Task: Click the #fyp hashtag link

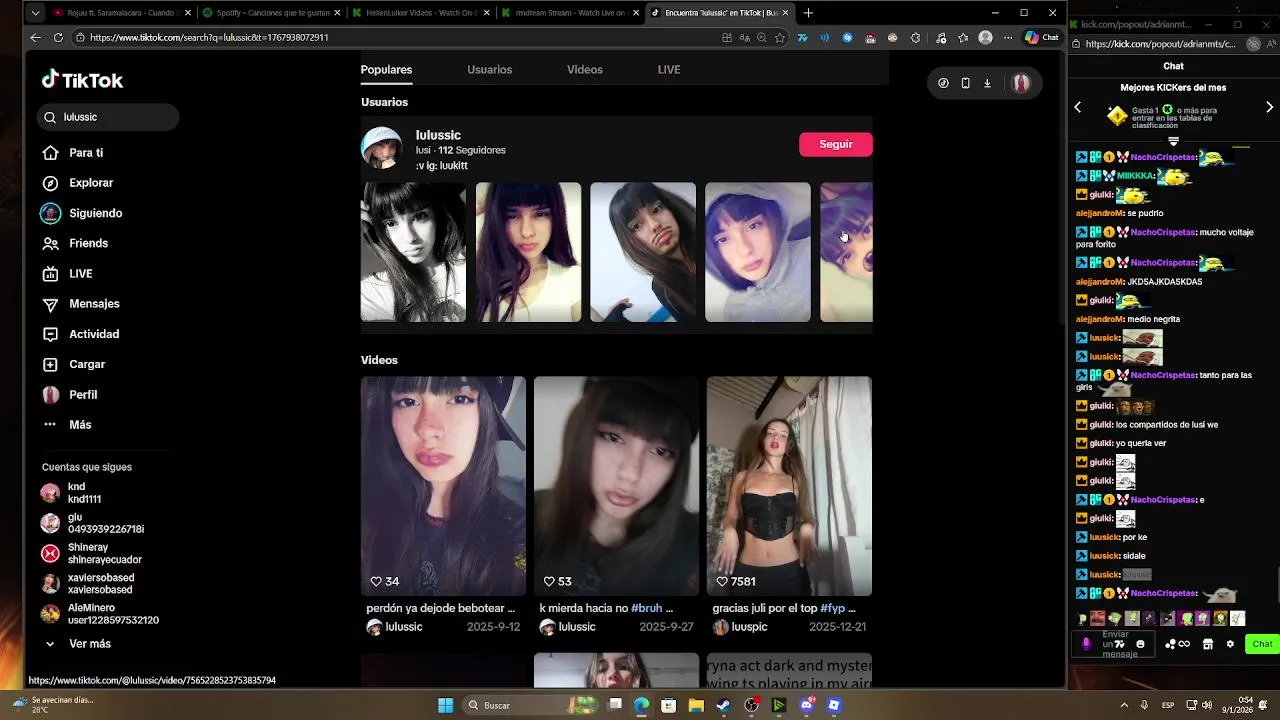Action: click(x=834, y=608)
